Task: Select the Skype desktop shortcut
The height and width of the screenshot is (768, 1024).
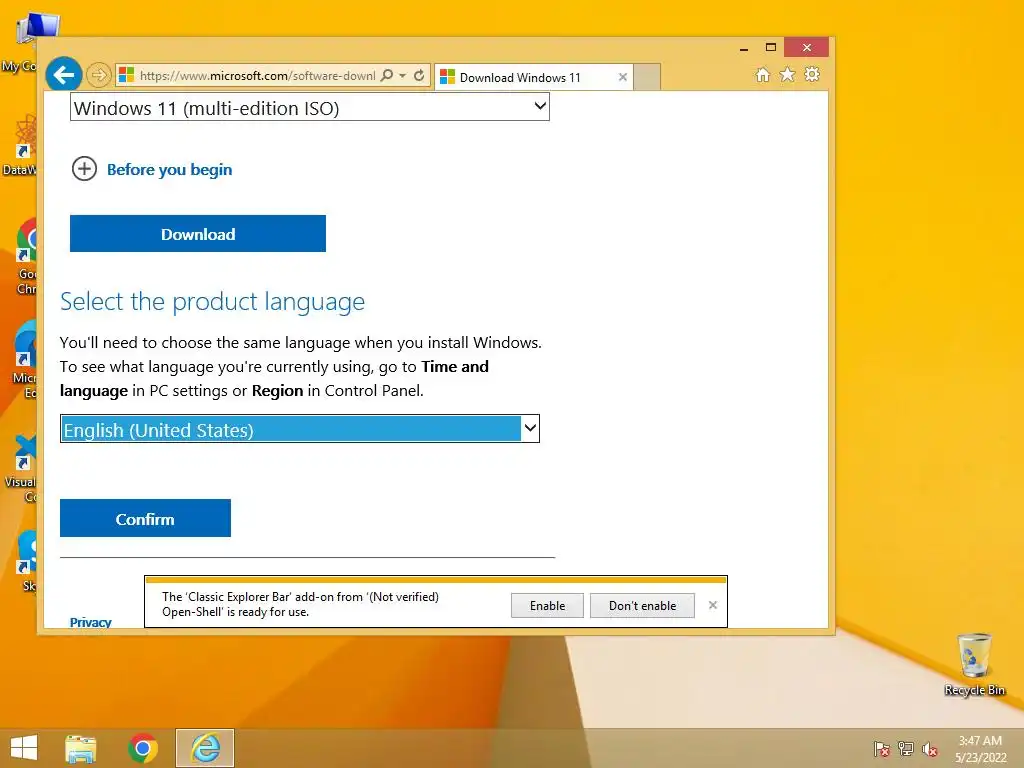Action: point(26,560)
